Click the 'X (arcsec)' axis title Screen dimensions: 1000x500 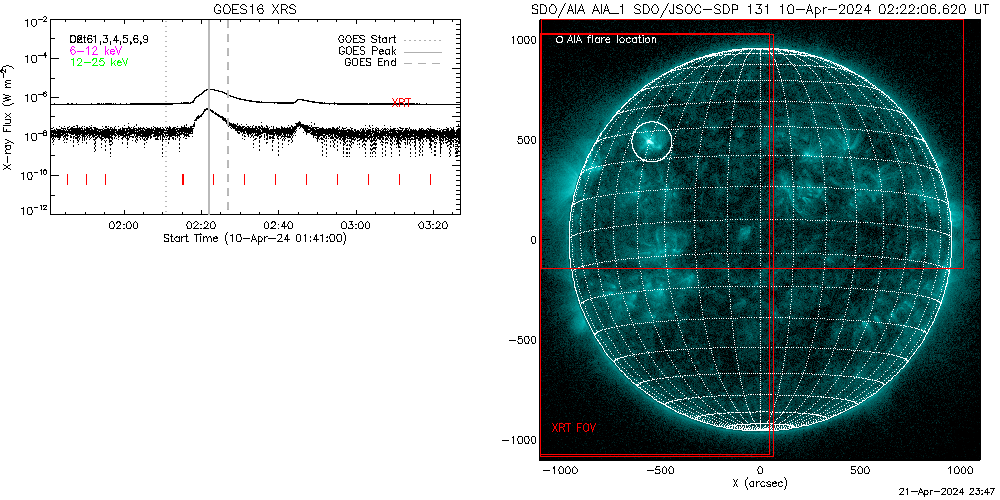pyautogui.click(x=760, y=484)
